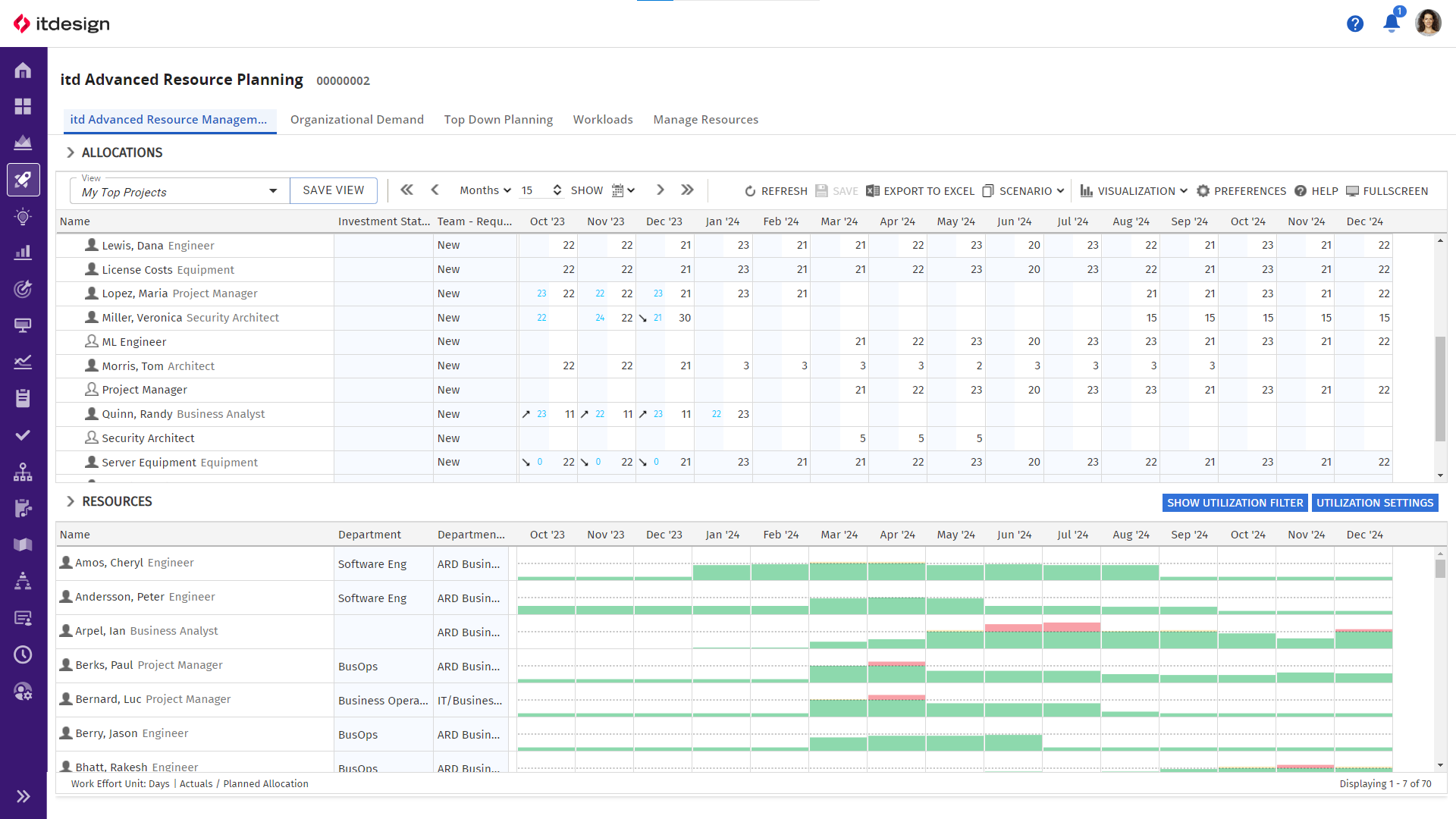Select the rocket icon in sidebar
Viewport: 1456px width, 819px height.
pos(23,180)
